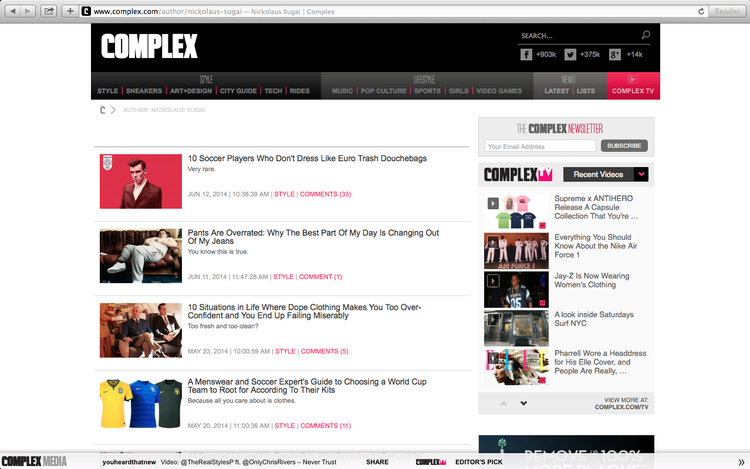Open the Pants Are Overrated article title

click(313, 237)
